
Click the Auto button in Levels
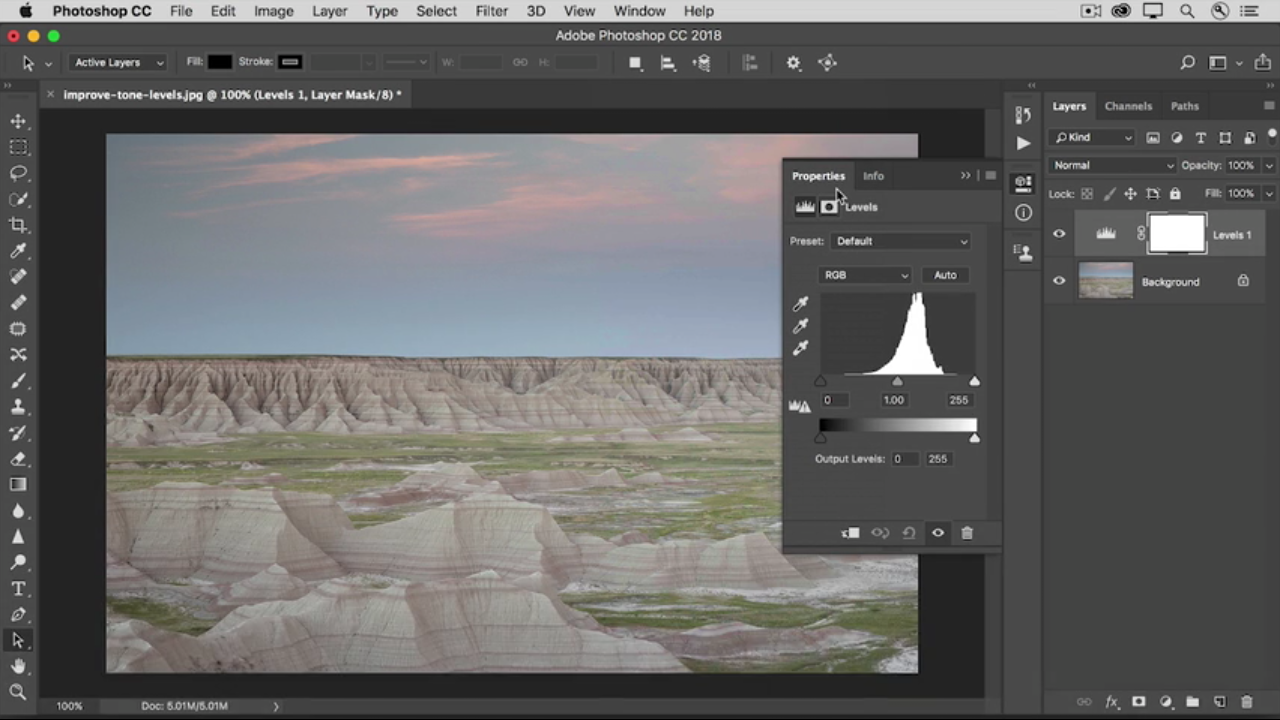(945, 275)
